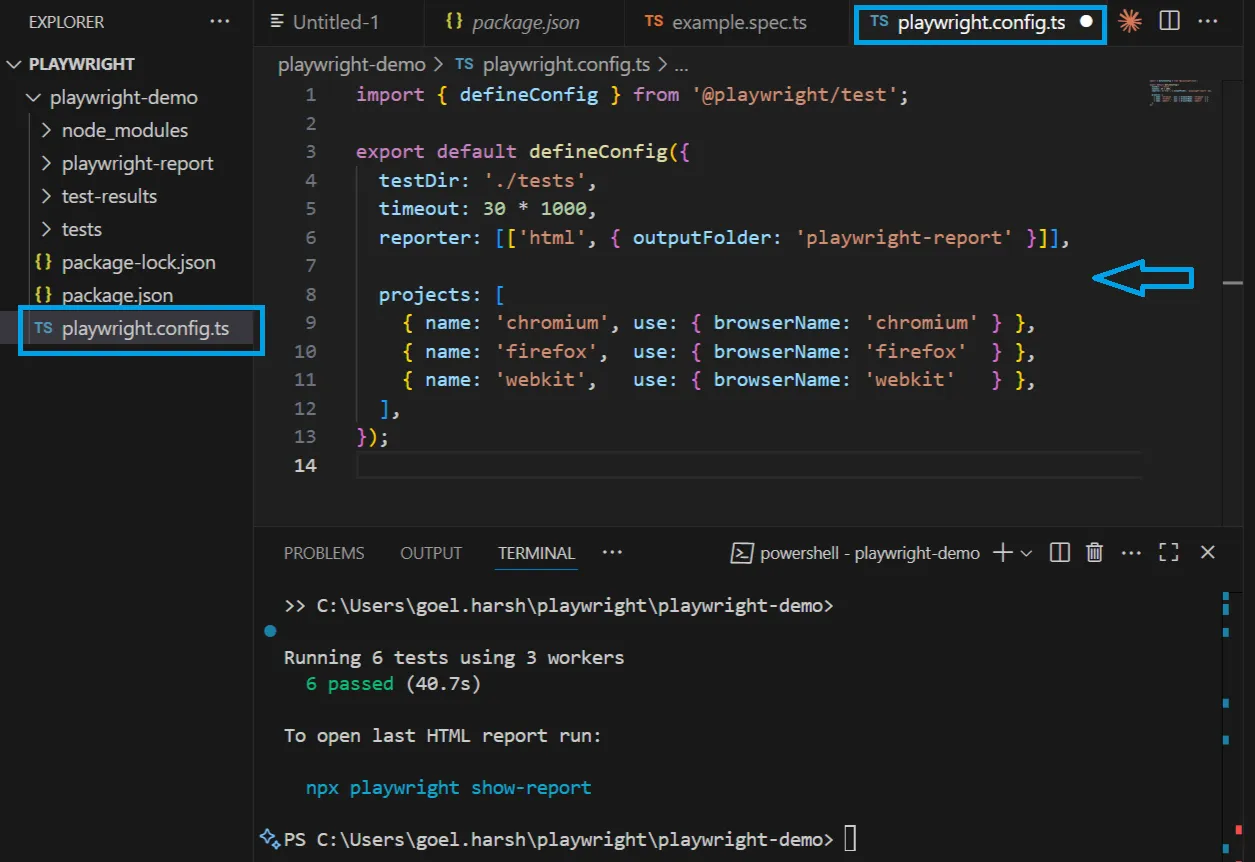
Task: Click the braces icon of package-lock.json
Action: coord(43,262)
